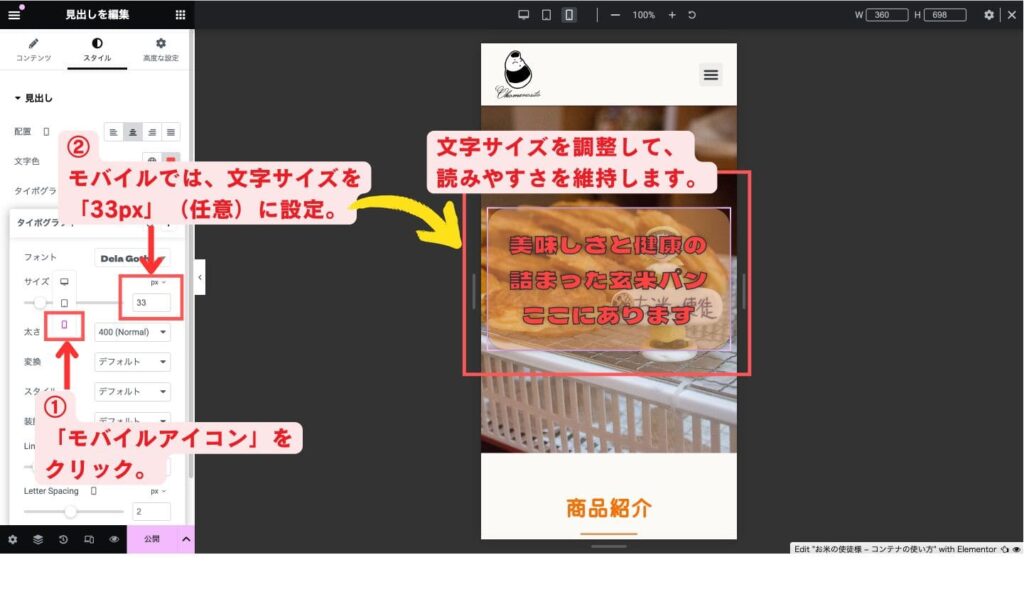
Task: Open the 変換 dropdown
Action: click(x=132, y=362)
